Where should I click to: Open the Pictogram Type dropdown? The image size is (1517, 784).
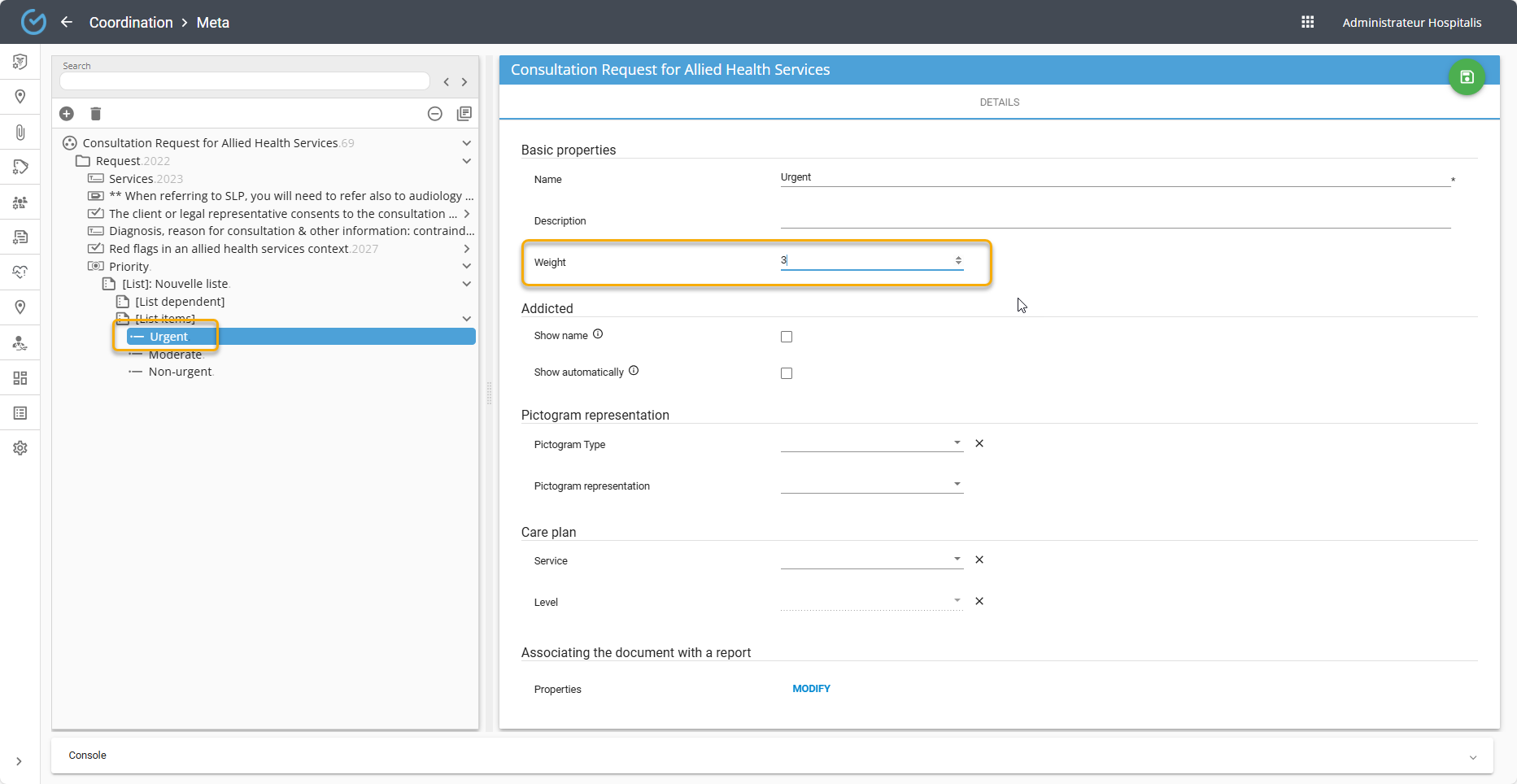tap(871, 443)
